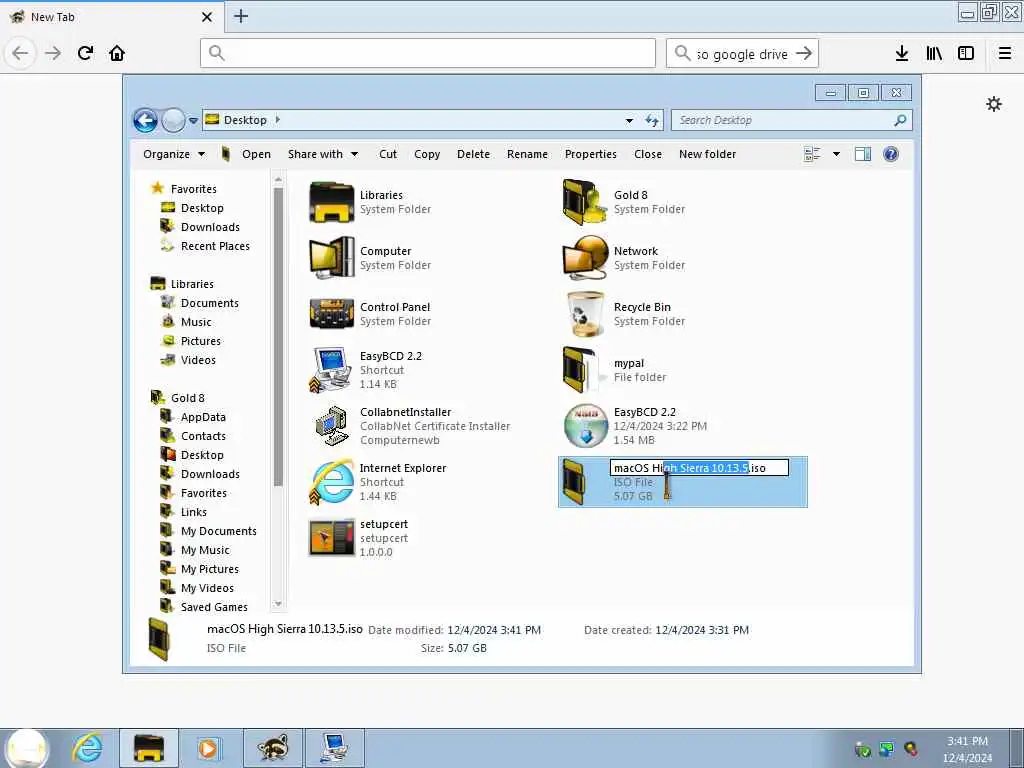Click the navigation pane scrollbar down arrow
Viewport: 1024px width, 768px height.
[x=278, y=604]
